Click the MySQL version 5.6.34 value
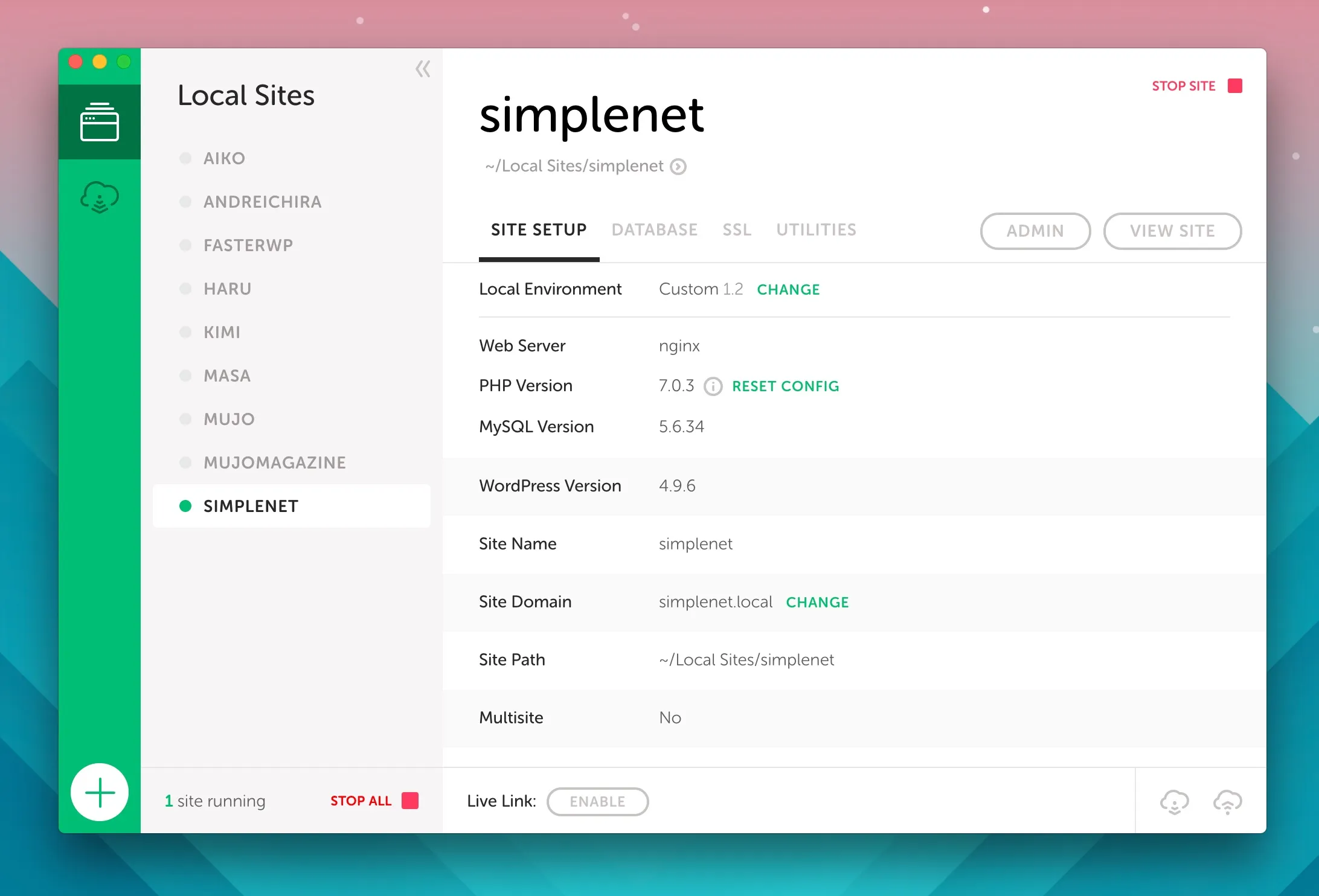The height and width of the screenshot is (896, 1319). (x=681, y=427)
